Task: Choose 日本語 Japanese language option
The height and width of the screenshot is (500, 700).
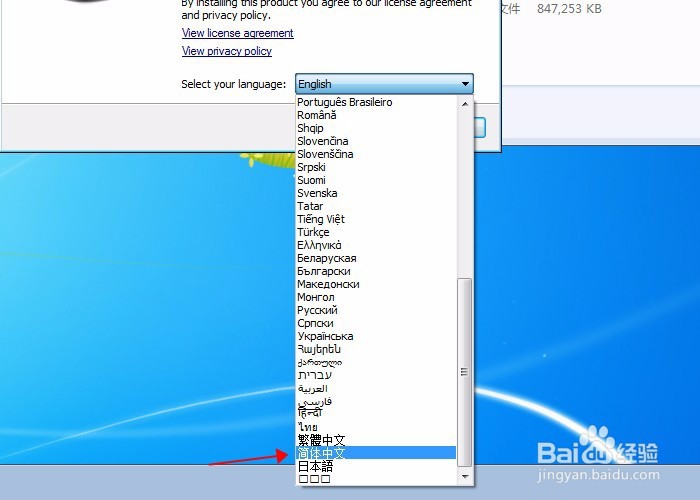Action: [x=376, y=466]
